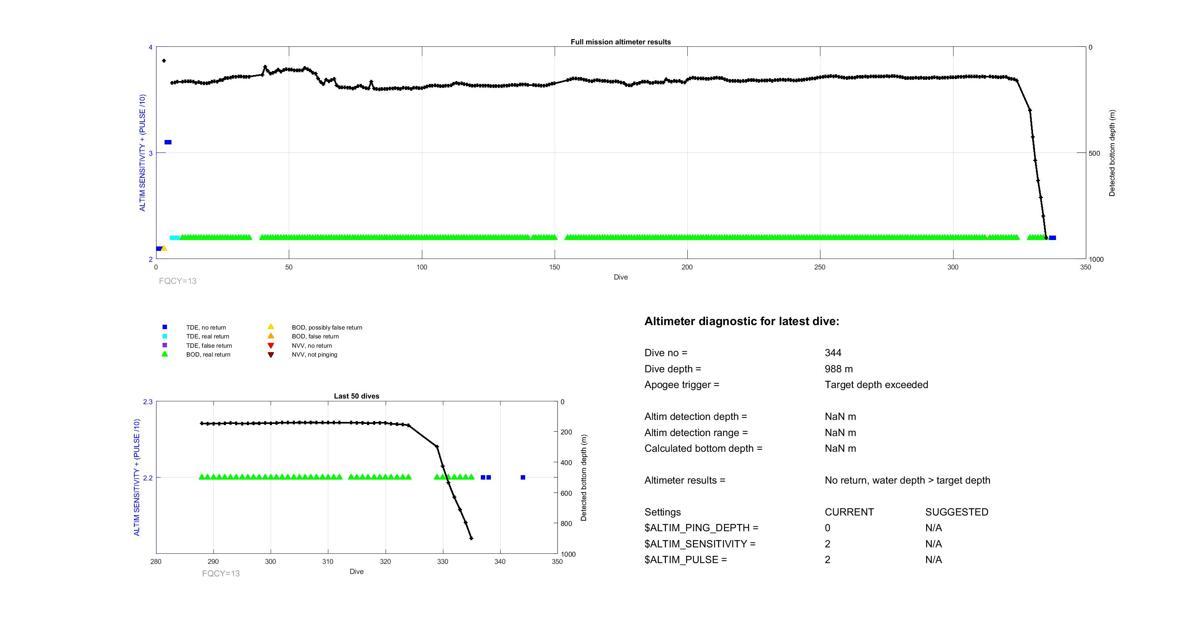This screenshot has height=622, width=1200.
Task: Click the 'Dive depth =' label
Action: [673, 369]
